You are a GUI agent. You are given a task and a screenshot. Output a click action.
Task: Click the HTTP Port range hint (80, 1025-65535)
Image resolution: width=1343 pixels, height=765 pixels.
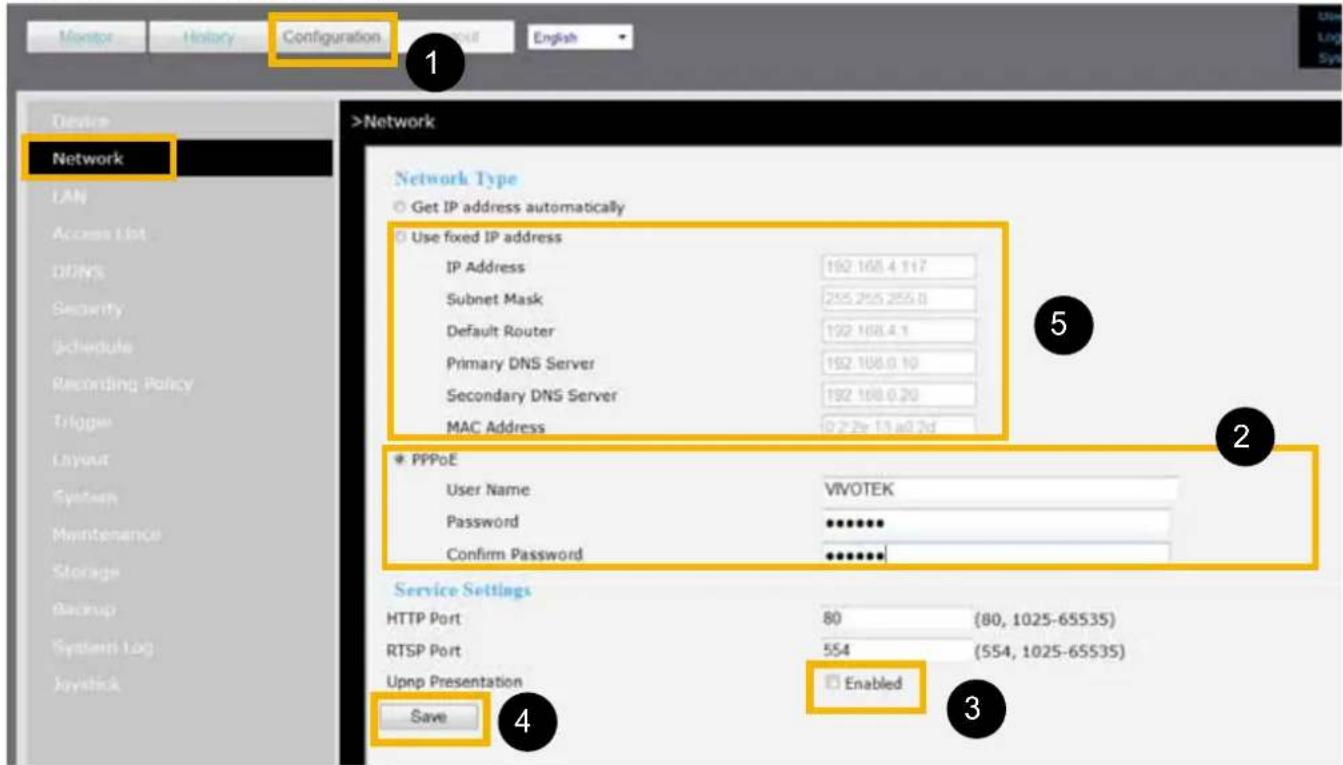1045,621
